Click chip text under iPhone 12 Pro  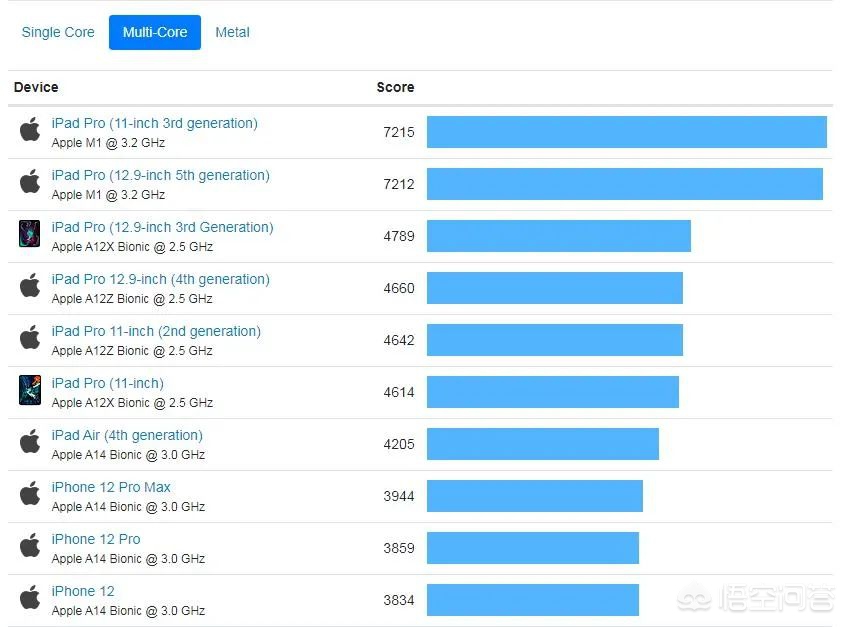click(128, 559)
